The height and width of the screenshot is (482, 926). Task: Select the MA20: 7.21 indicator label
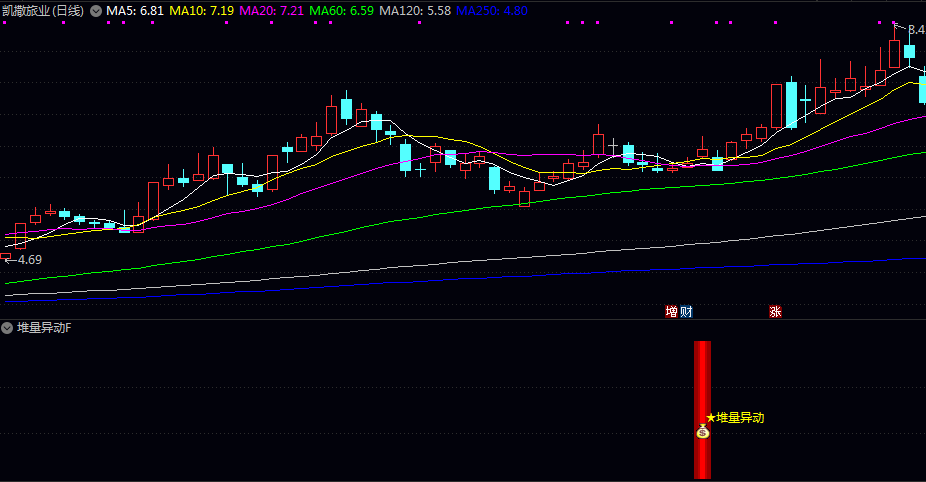[272, 11]
